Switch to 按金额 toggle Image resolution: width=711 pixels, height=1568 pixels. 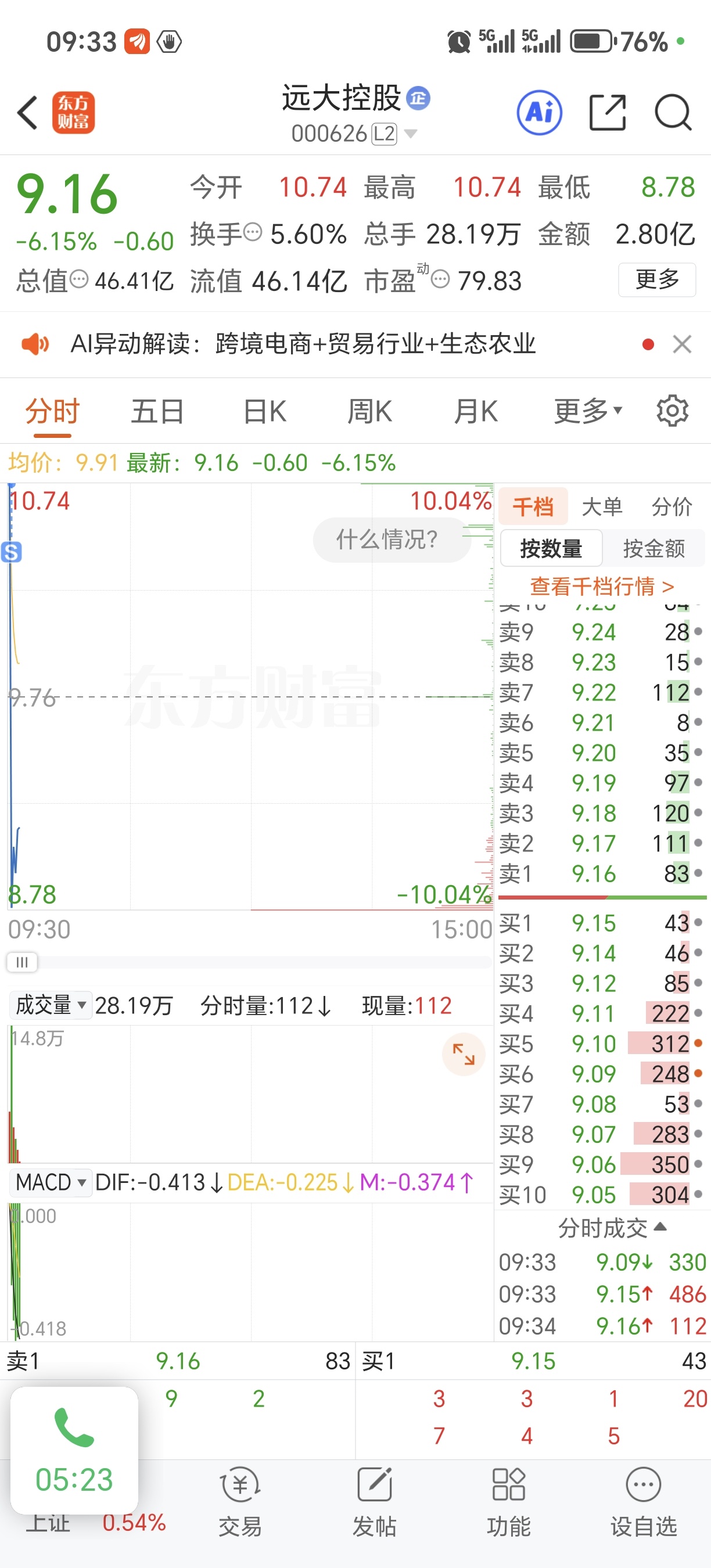coord(655,548)
